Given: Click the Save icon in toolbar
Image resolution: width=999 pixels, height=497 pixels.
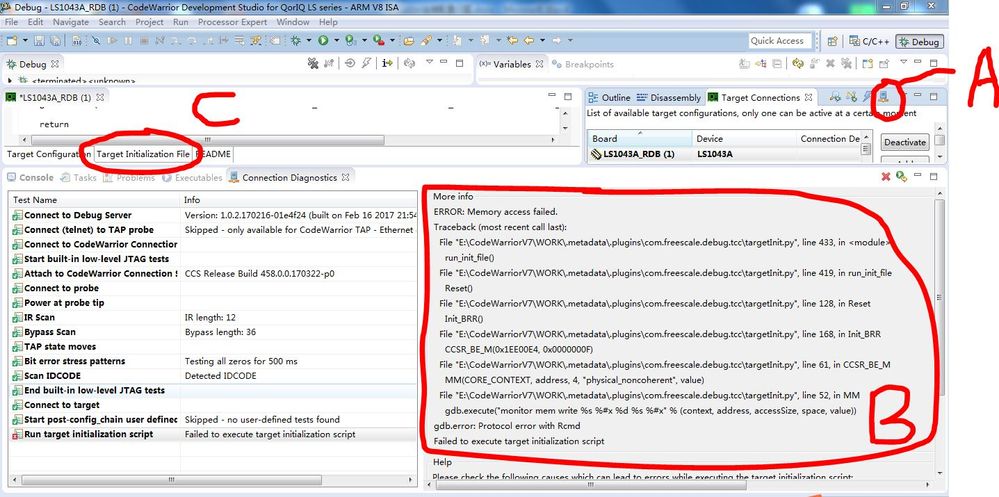Looking at the screenshot, I should coord(39,40).
